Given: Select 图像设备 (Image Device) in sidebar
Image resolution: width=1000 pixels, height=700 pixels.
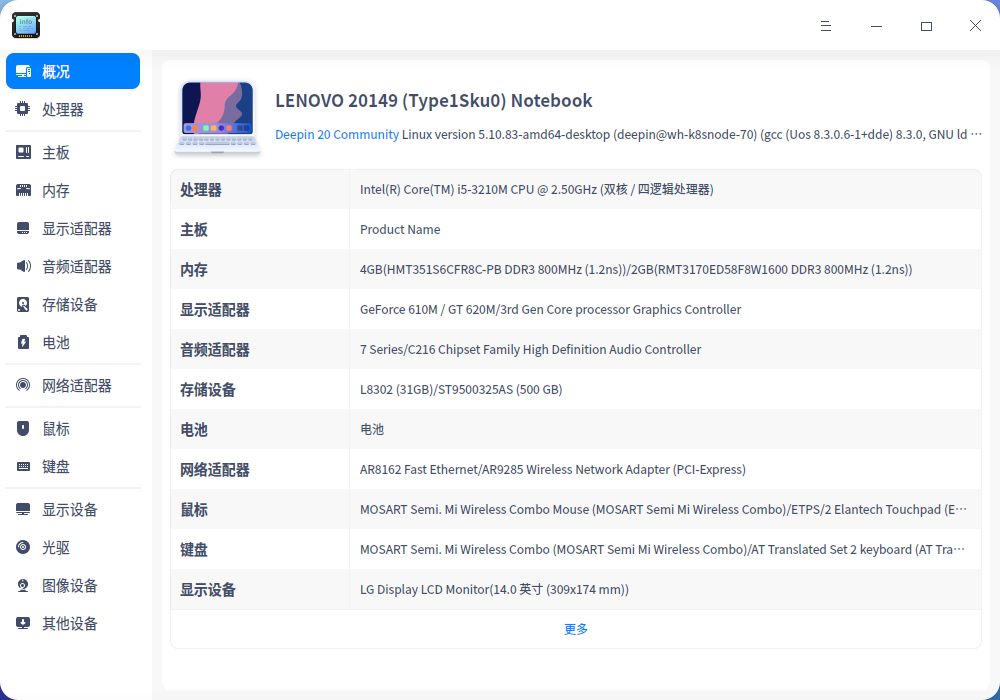Looking at the screenshot, I should tap(56, 585).
